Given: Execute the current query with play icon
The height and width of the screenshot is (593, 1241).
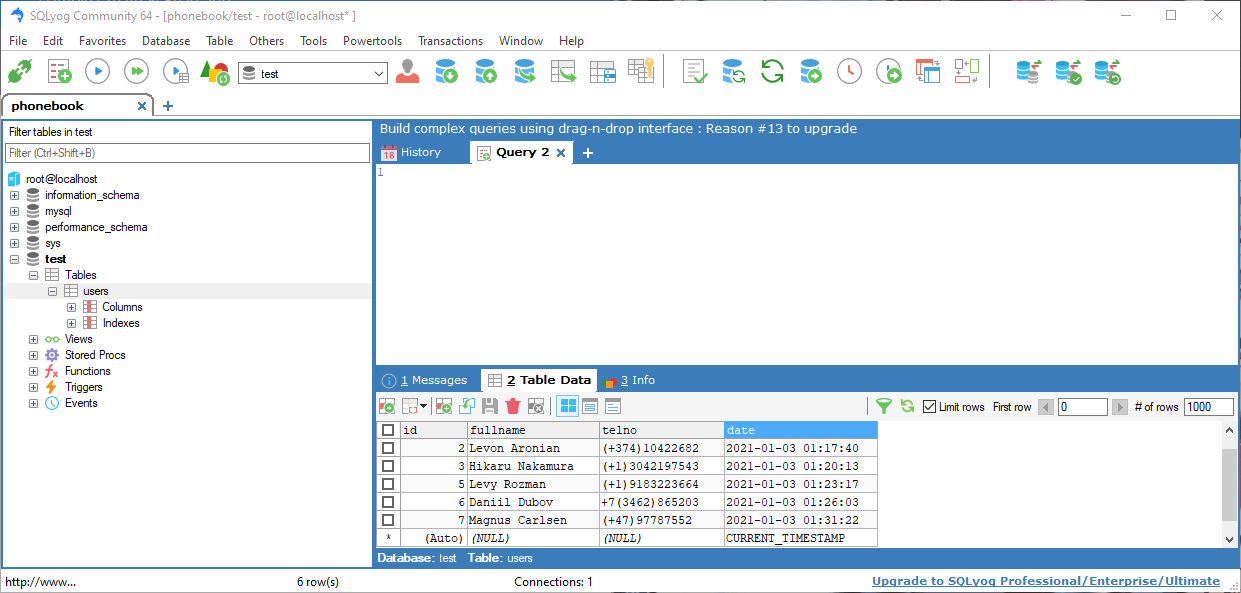Looking at the screenshot, I should [x=98, y=71].
